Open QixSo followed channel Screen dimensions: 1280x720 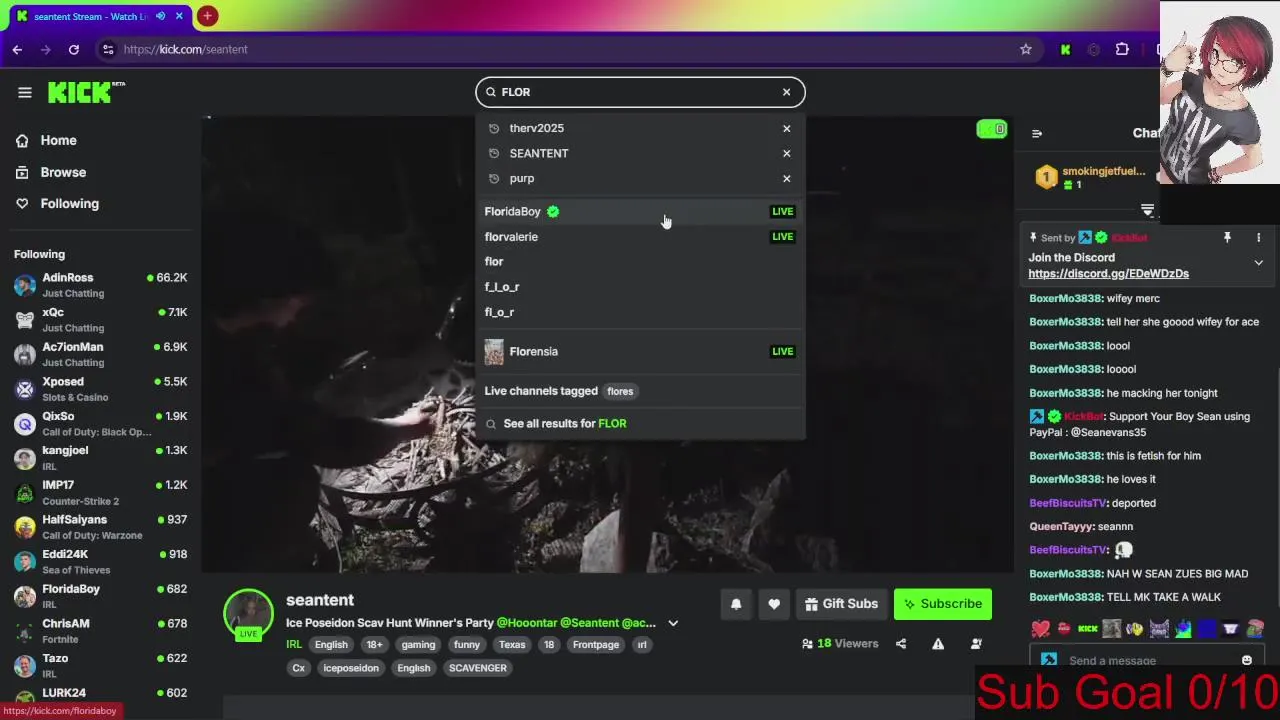[x=100, y=424]
